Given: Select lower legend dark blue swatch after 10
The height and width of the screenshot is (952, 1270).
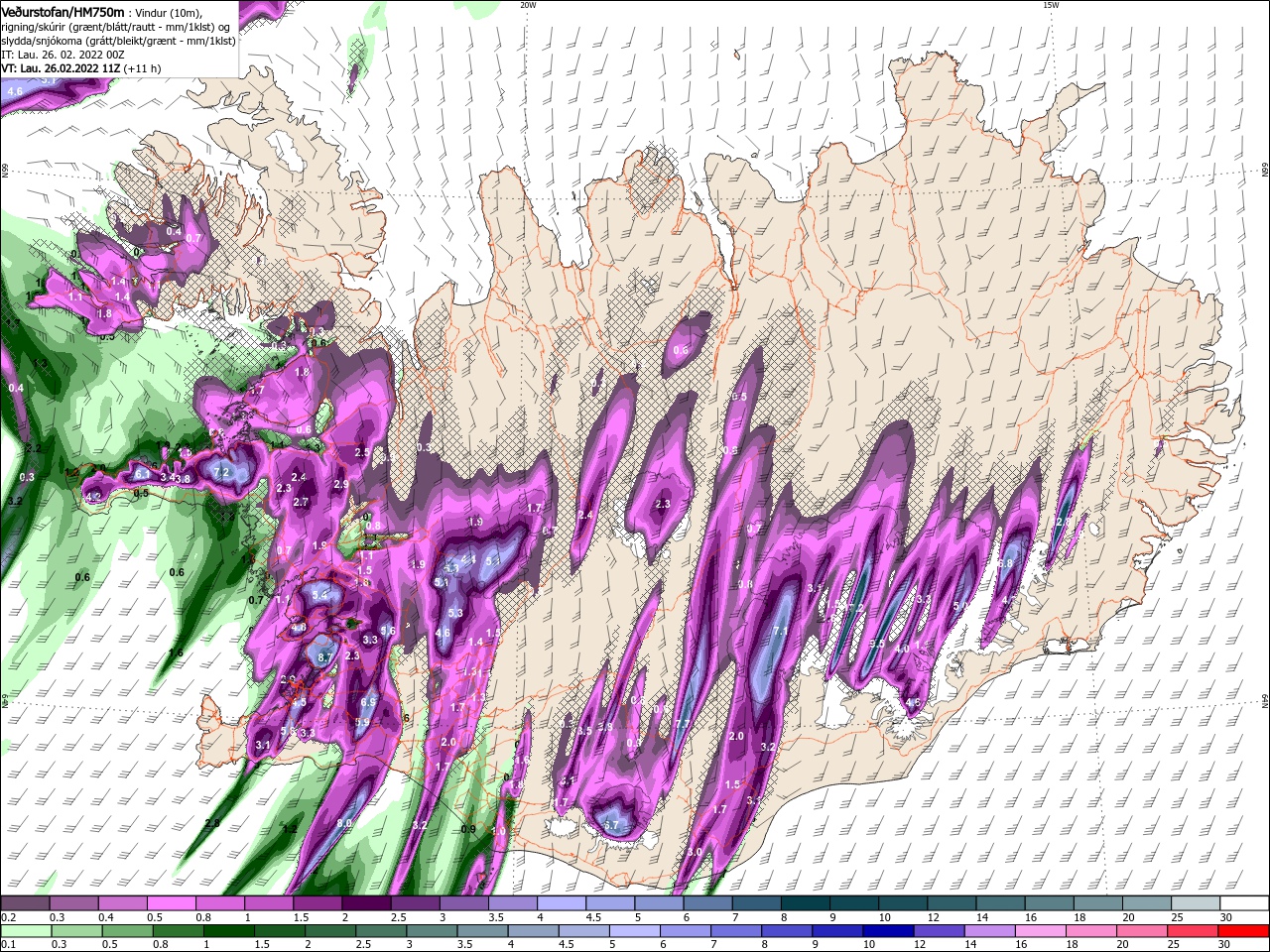Looking at the screenshot, I should pyautogui.click(x=890, y=931).
